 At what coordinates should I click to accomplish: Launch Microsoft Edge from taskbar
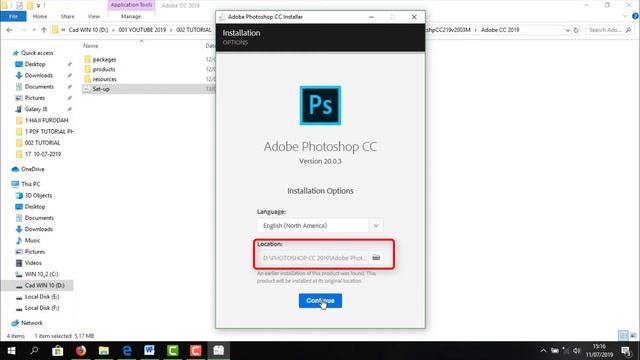click(127, 351)
